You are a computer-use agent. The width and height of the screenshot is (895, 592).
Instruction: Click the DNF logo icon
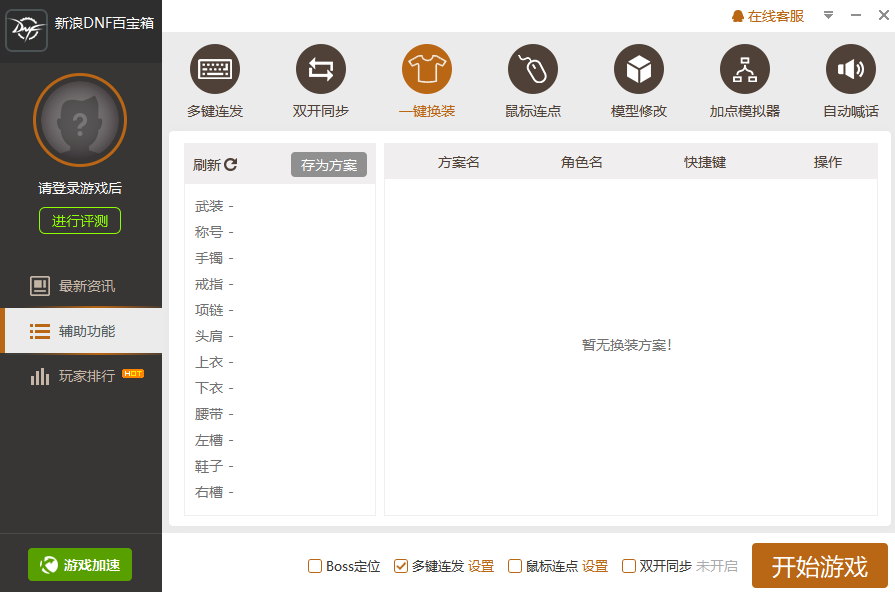(26, 30)
